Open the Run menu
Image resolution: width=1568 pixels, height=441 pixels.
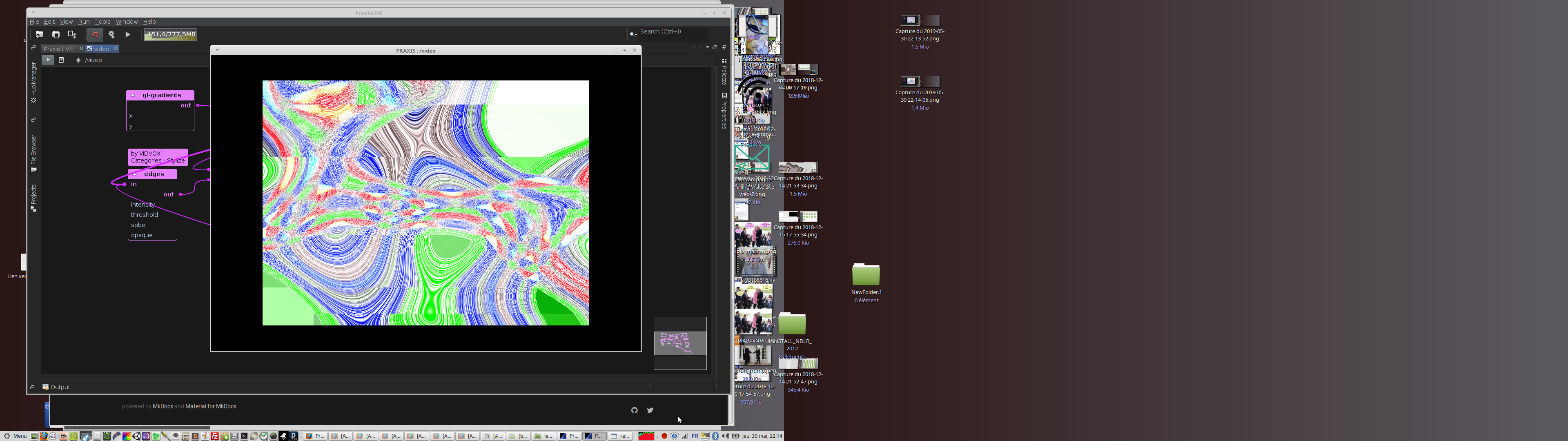[x=83, y=22]
